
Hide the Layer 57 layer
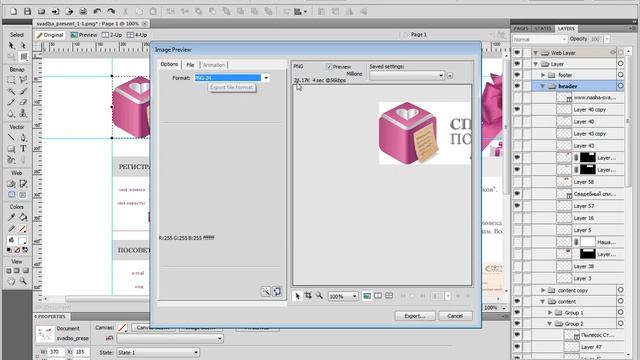(x=517, y=206)
